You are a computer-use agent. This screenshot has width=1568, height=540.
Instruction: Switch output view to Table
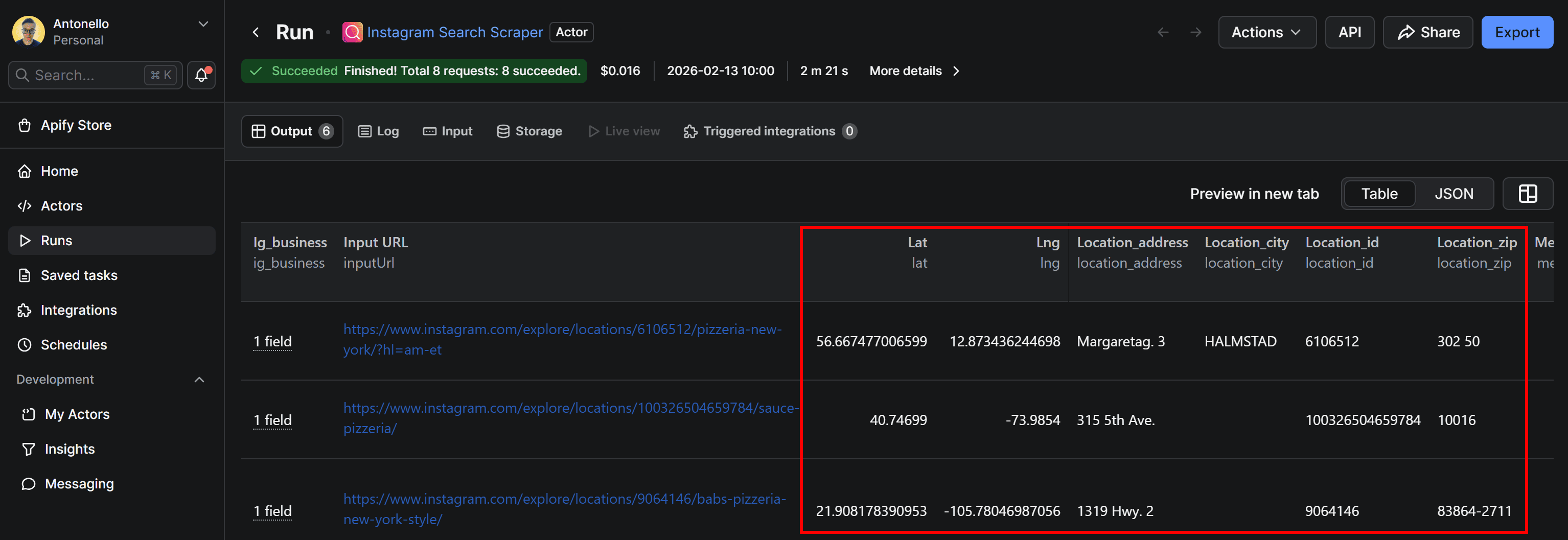[1379, 194]
